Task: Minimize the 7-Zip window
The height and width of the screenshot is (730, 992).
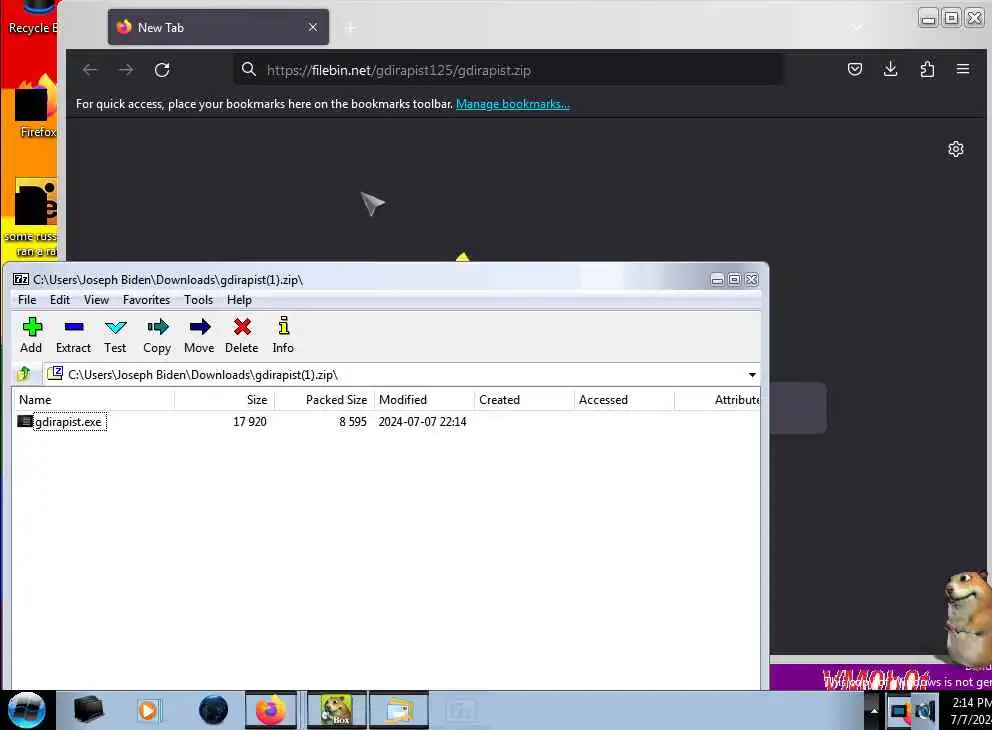Action: (x=717, y=280)
